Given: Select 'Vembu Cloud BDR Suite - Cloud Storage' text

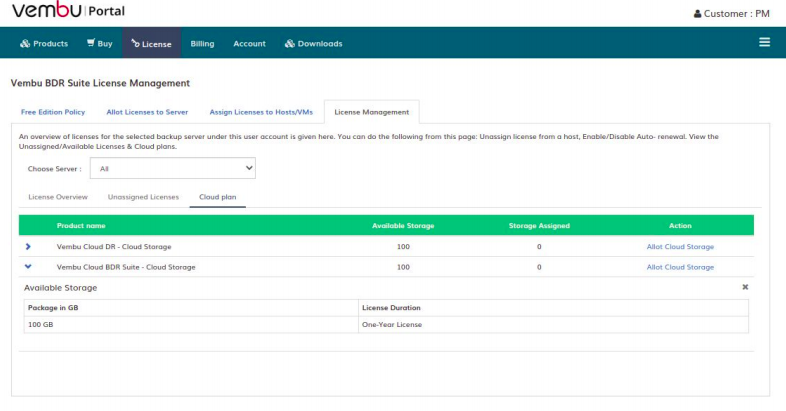Looking at the screenshot, I should 126,267.
